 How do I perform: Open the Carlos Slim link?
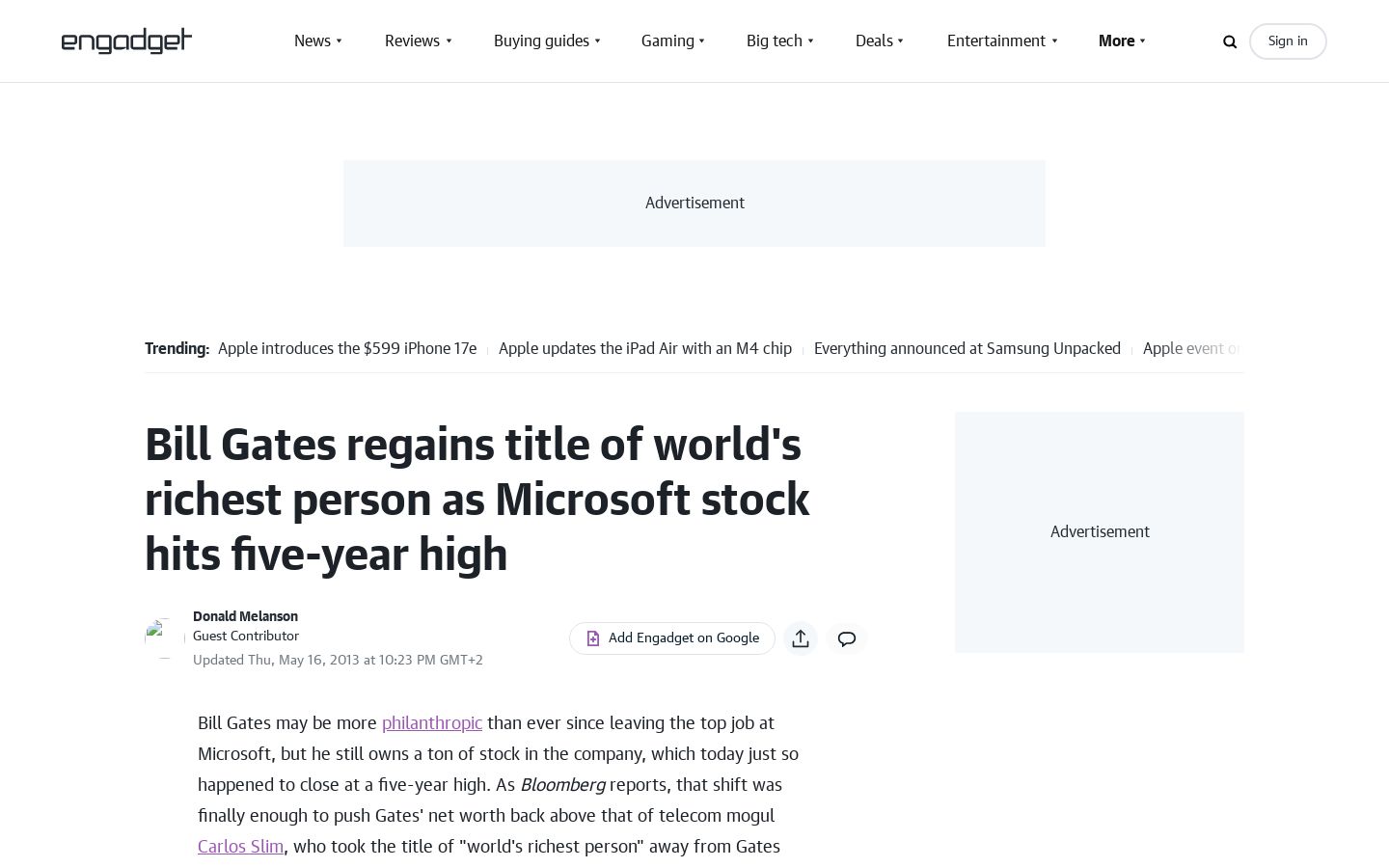(x=240, y=846)
